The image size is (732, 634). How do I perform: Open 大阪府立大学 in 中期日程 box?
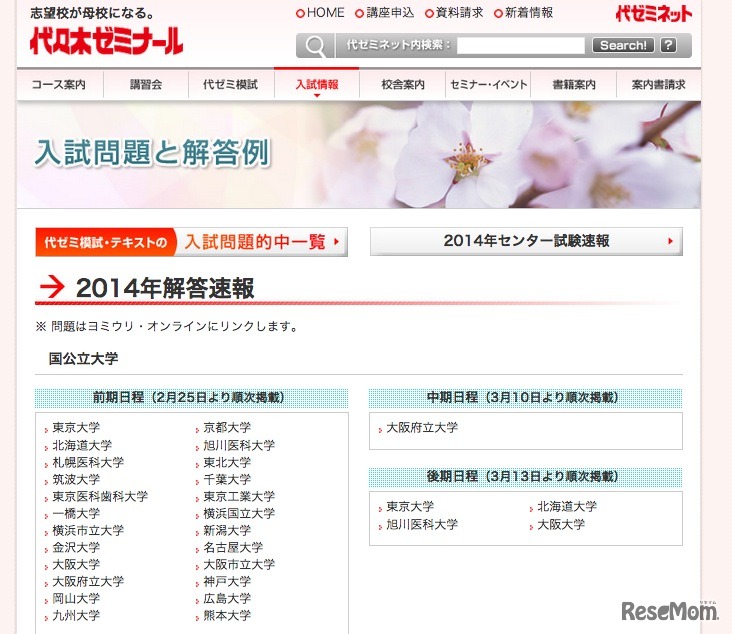[422, 427]
